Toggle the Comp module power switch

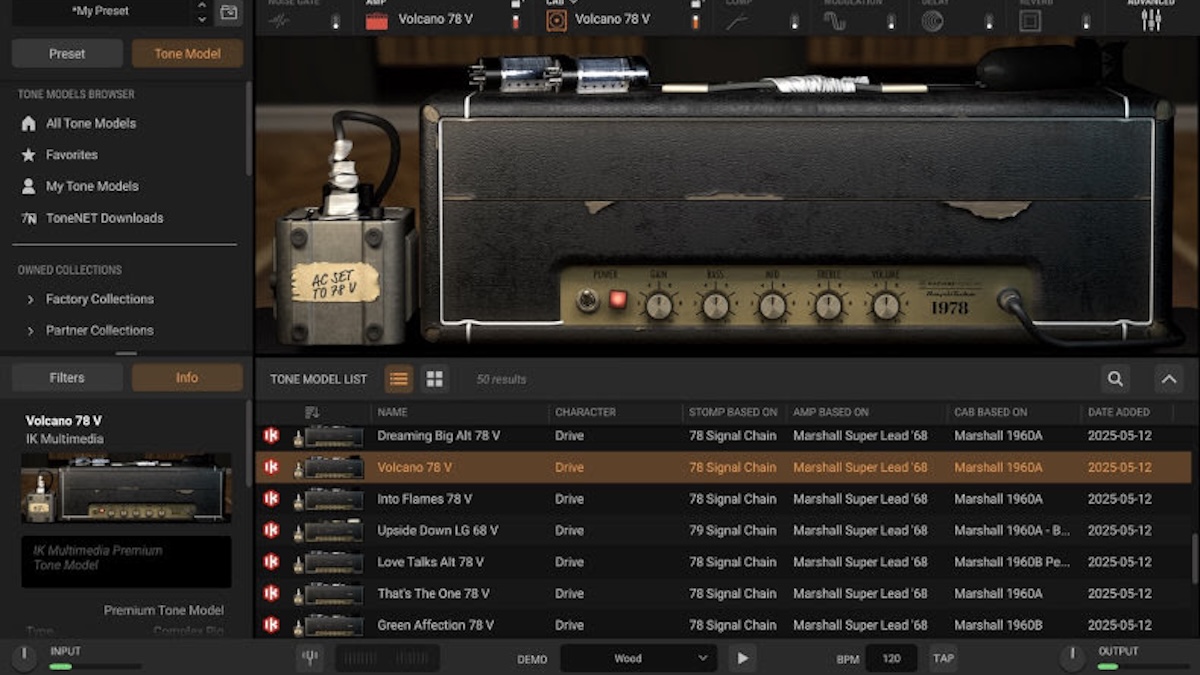(794, 21)
